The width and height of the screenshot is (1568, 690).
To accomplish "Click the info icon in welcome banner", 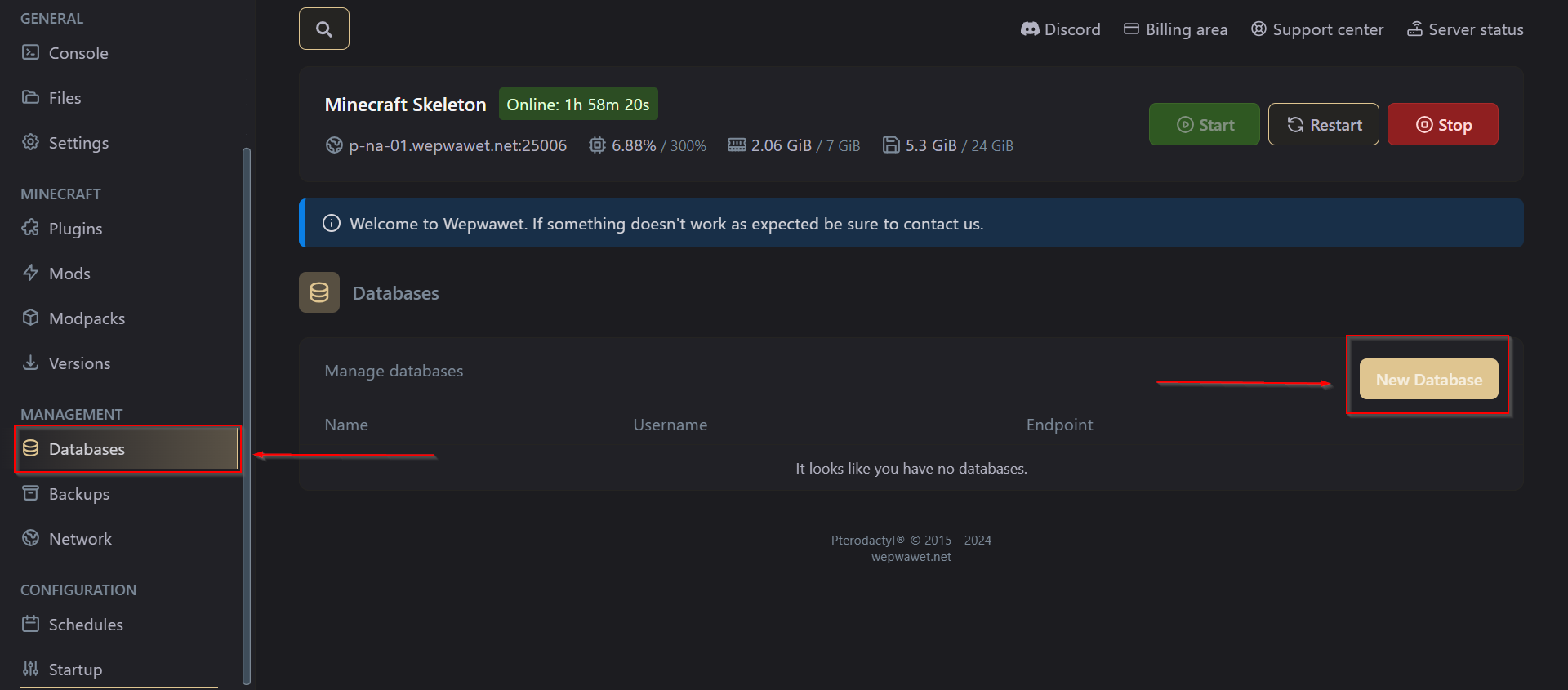I will point(332,223).
